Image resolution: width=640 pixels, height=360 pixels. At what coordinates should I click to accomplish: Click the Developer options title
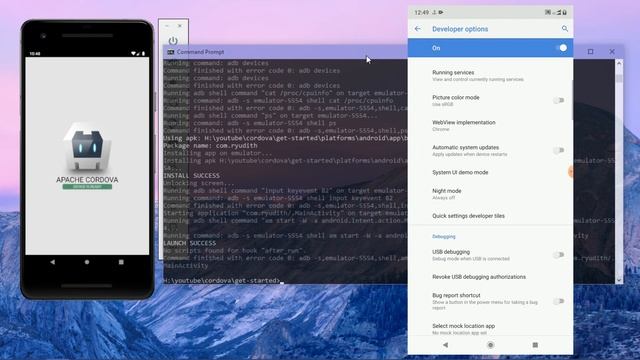(460, 29)
